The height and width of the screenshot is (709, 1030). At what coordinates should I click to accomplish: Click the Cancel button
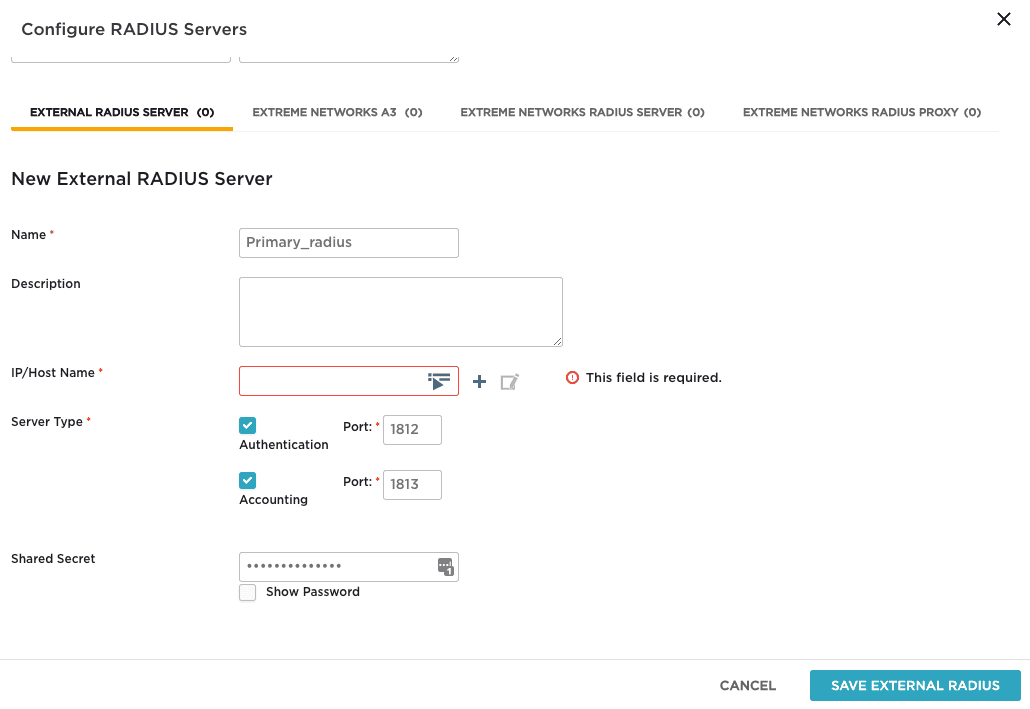tap(747, 686)
